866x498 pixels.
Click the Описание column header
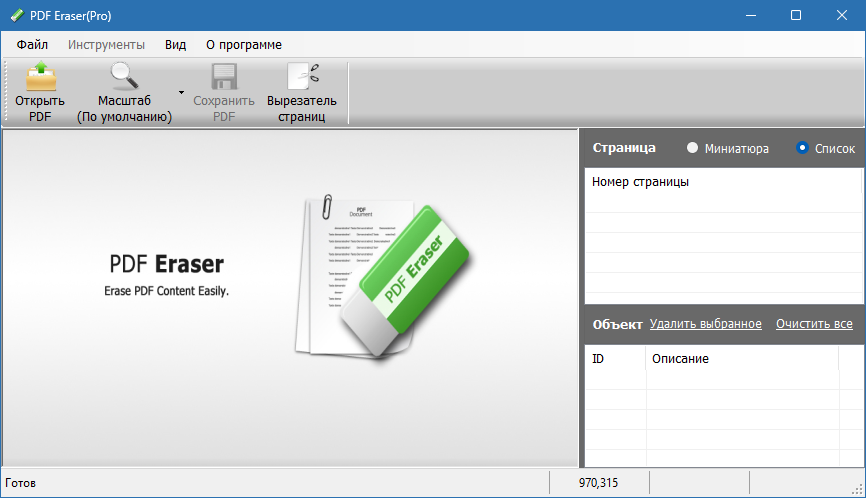(742, 359)
